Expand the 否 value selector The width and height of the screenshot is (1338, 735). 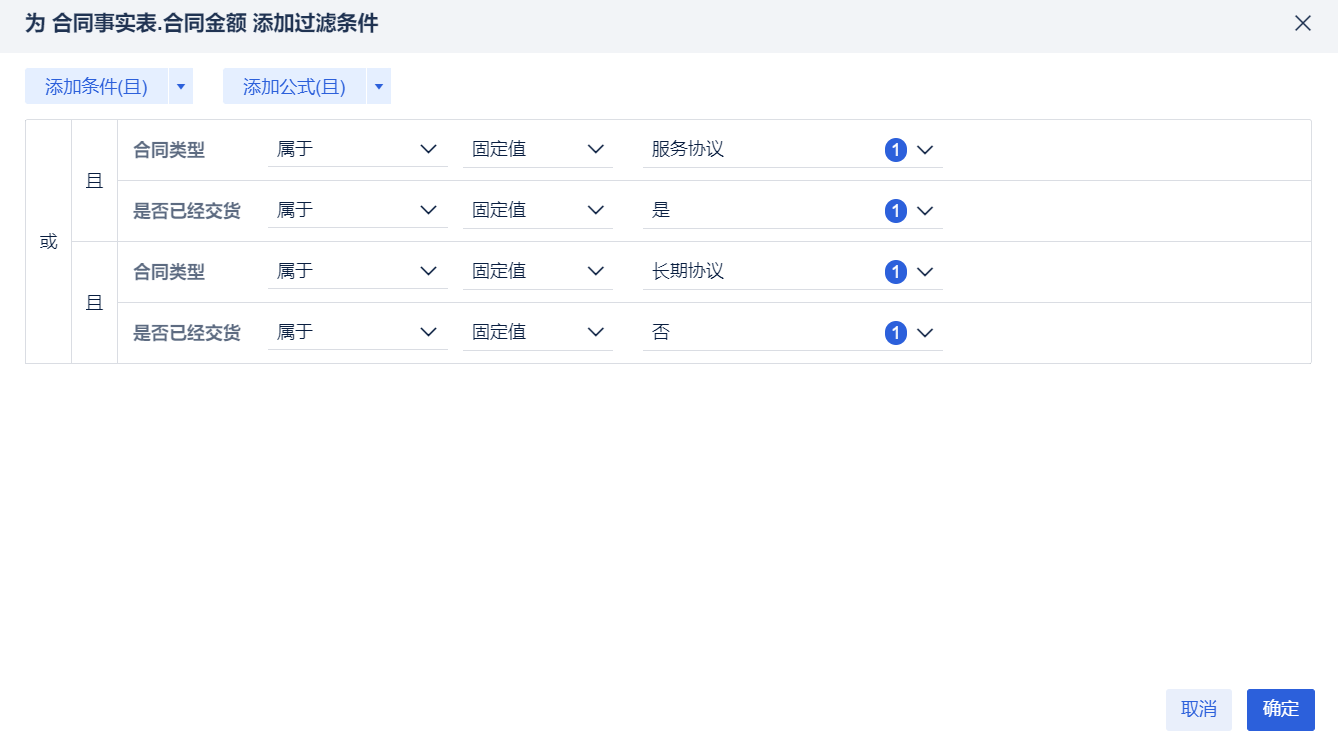925,333
